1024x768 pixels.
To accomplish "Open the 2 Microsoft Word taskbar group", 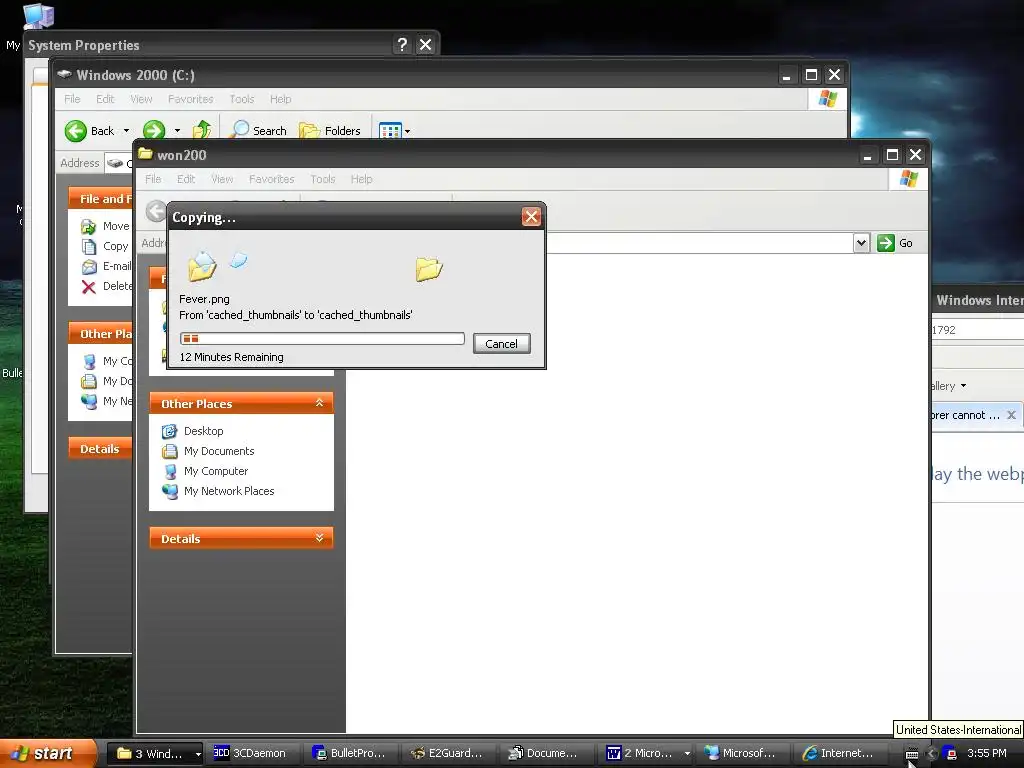I will [647, 754].
